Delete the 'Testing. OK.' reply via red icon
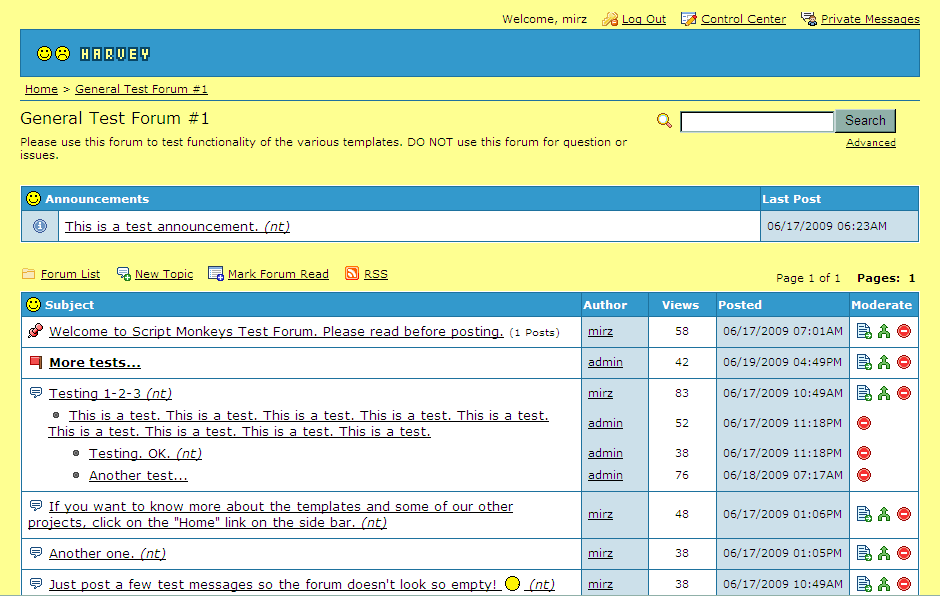The width and height of the screenshot is (940, 596). [864, 453]
